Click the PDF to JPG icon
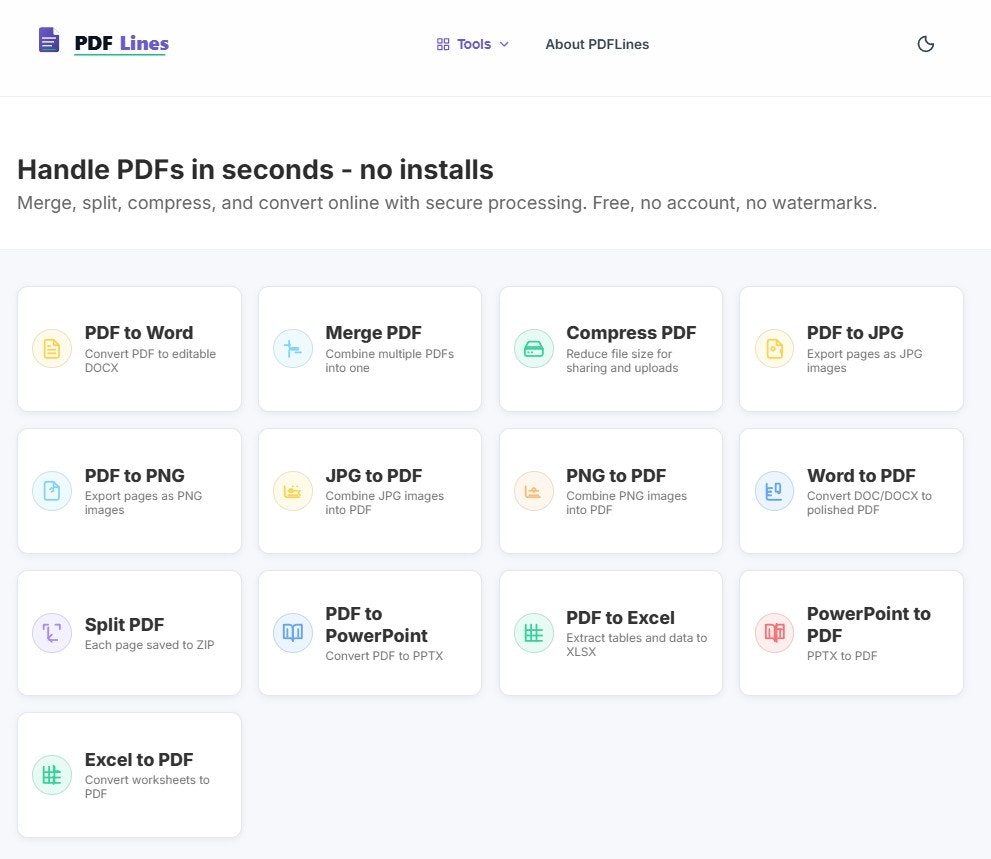The height and width of the screenshot is (859, 991). click(774, 349)
